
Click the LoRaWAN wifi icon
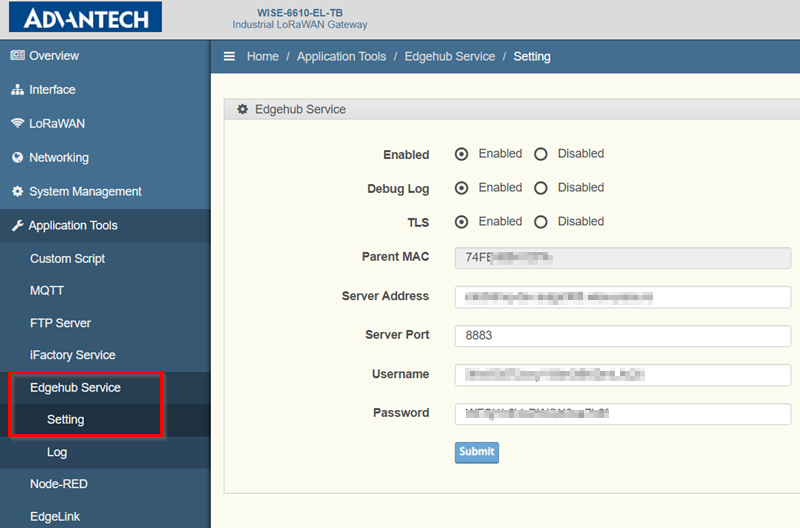(17, 124)
